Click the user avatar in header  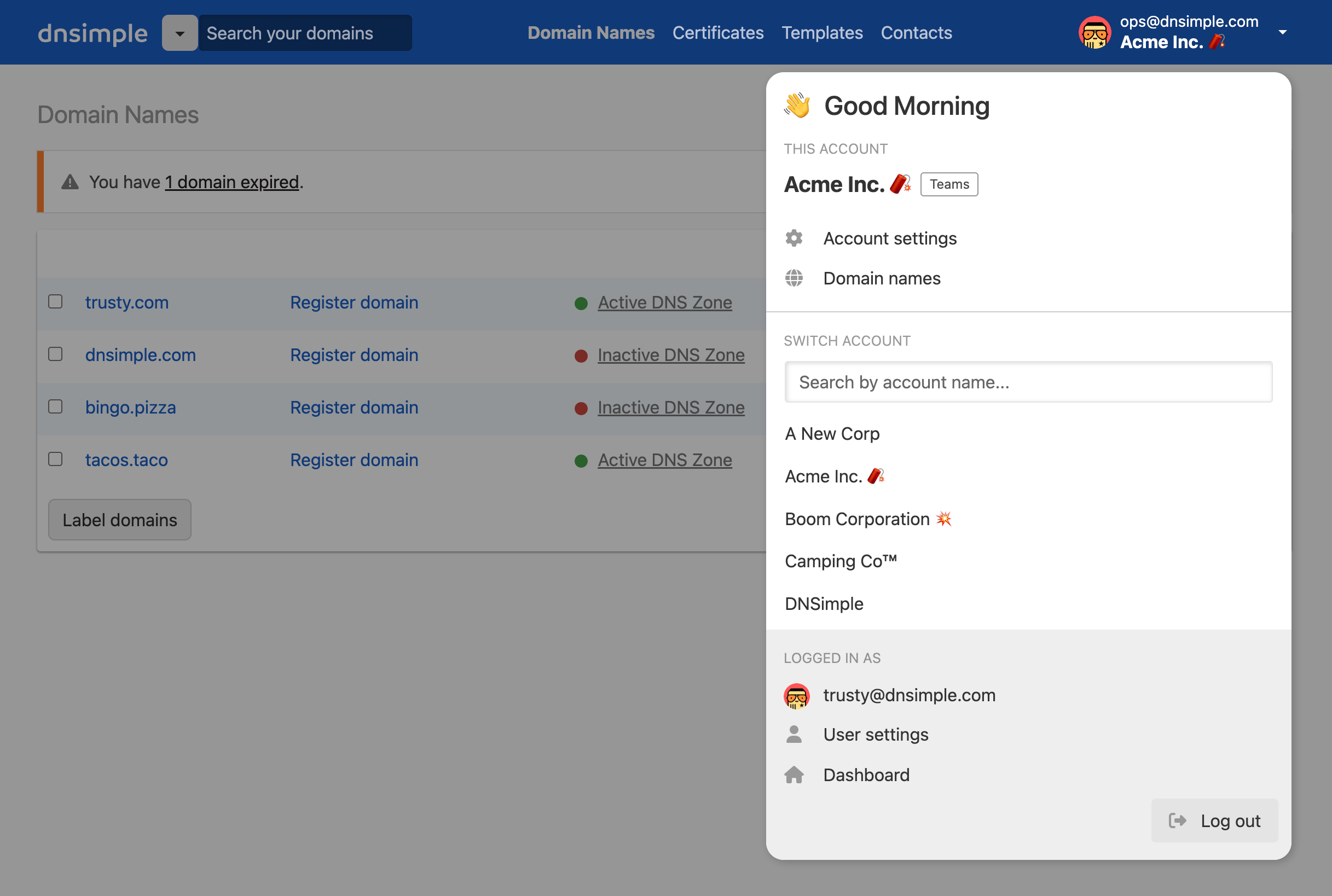tap(1094, 33)
